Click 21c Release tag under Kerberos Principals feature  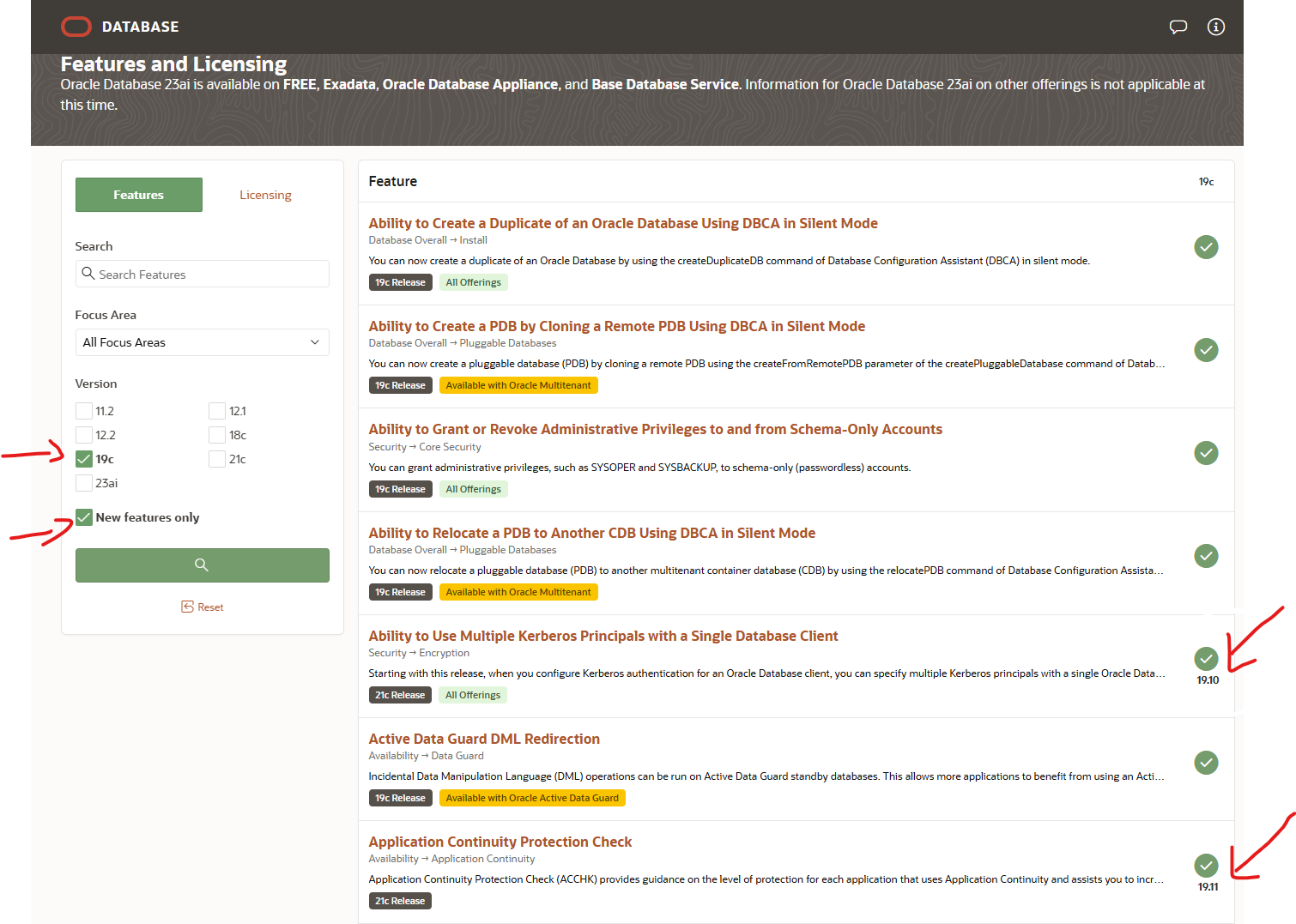click(400, 695)
